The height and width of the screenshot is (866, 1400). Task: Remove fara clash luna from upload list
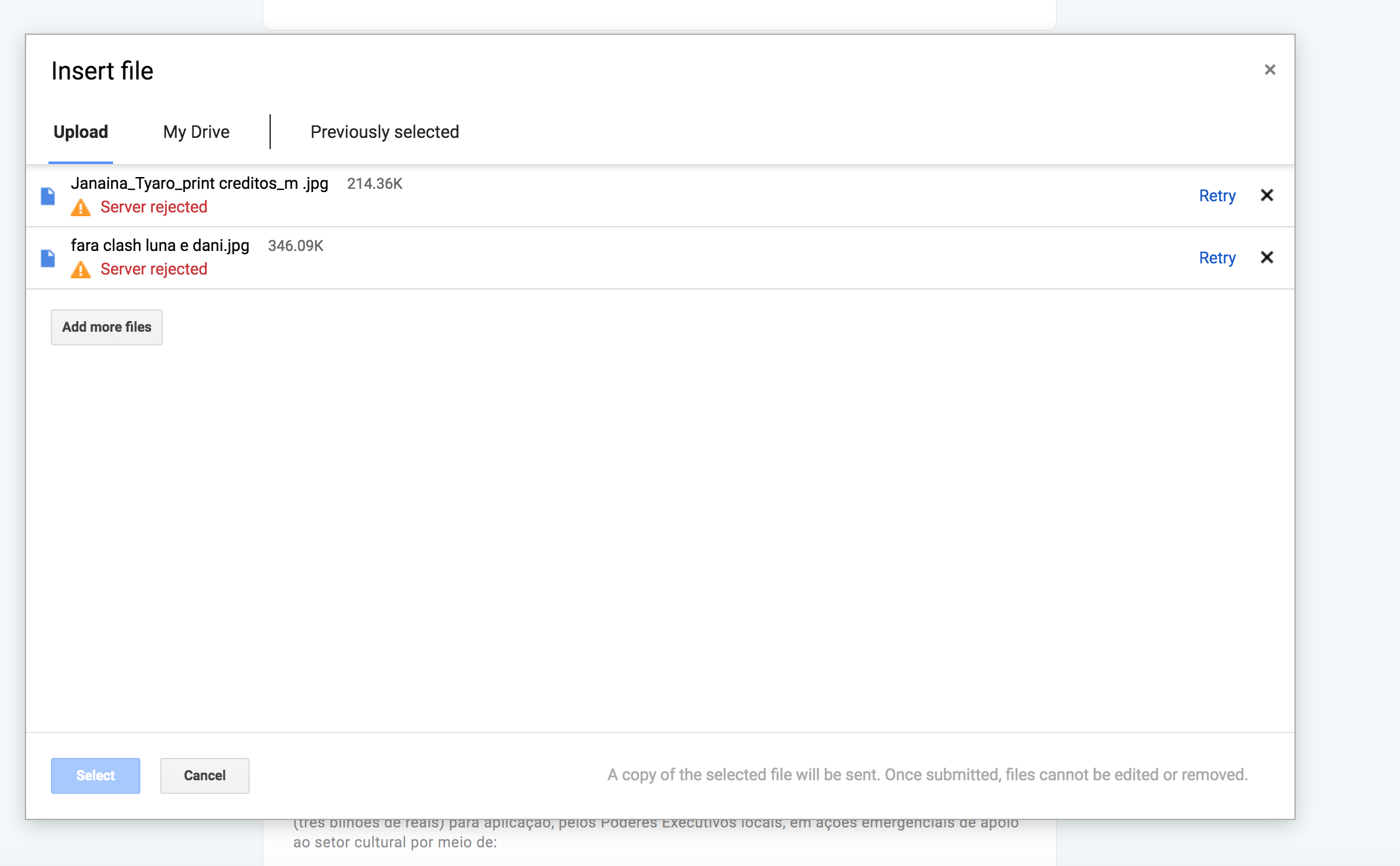tap(1267, 258)
